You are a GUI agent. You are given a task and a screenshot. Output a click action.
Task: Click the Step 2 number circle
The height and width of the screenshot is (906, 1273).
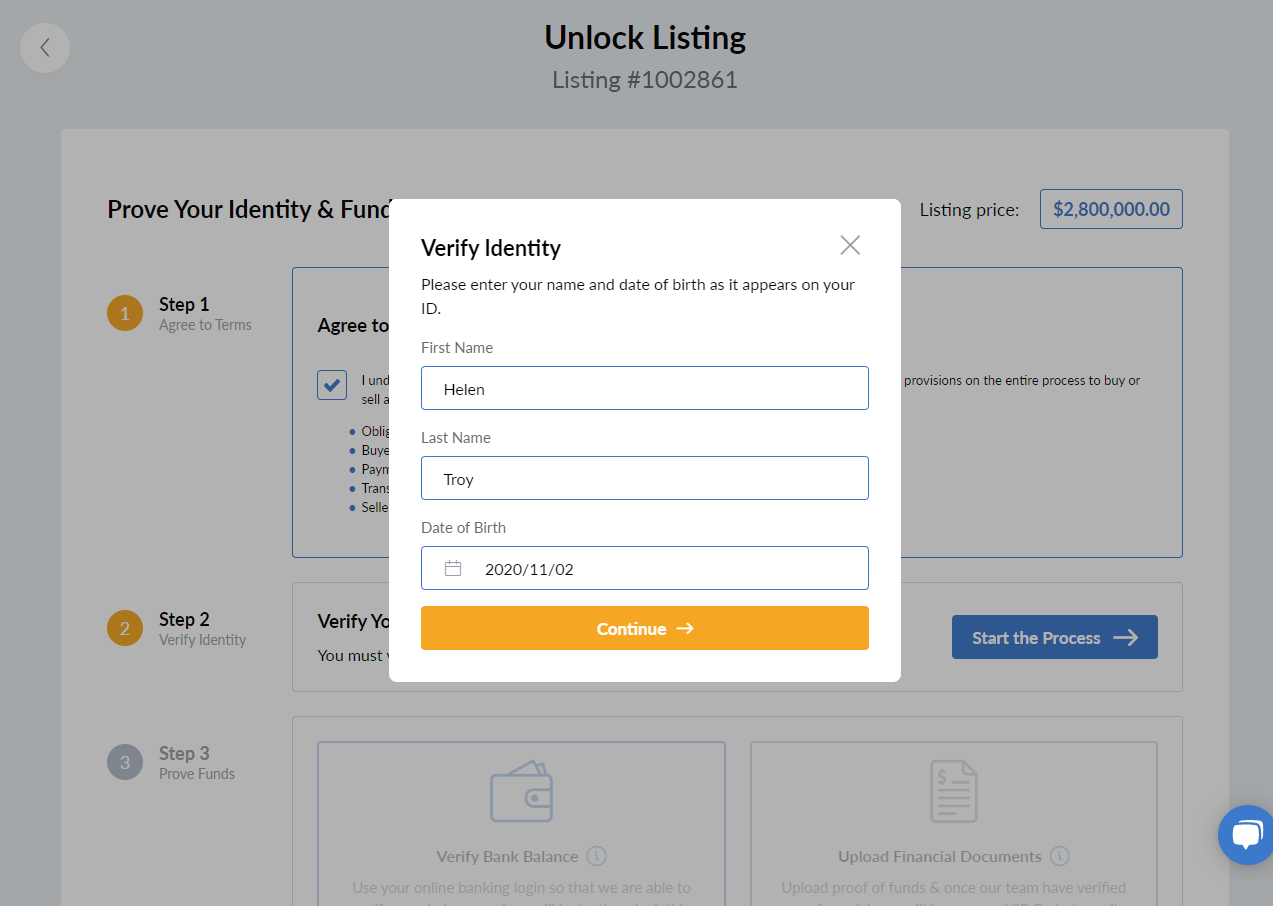pyautogui.click(x=125, y=628)
